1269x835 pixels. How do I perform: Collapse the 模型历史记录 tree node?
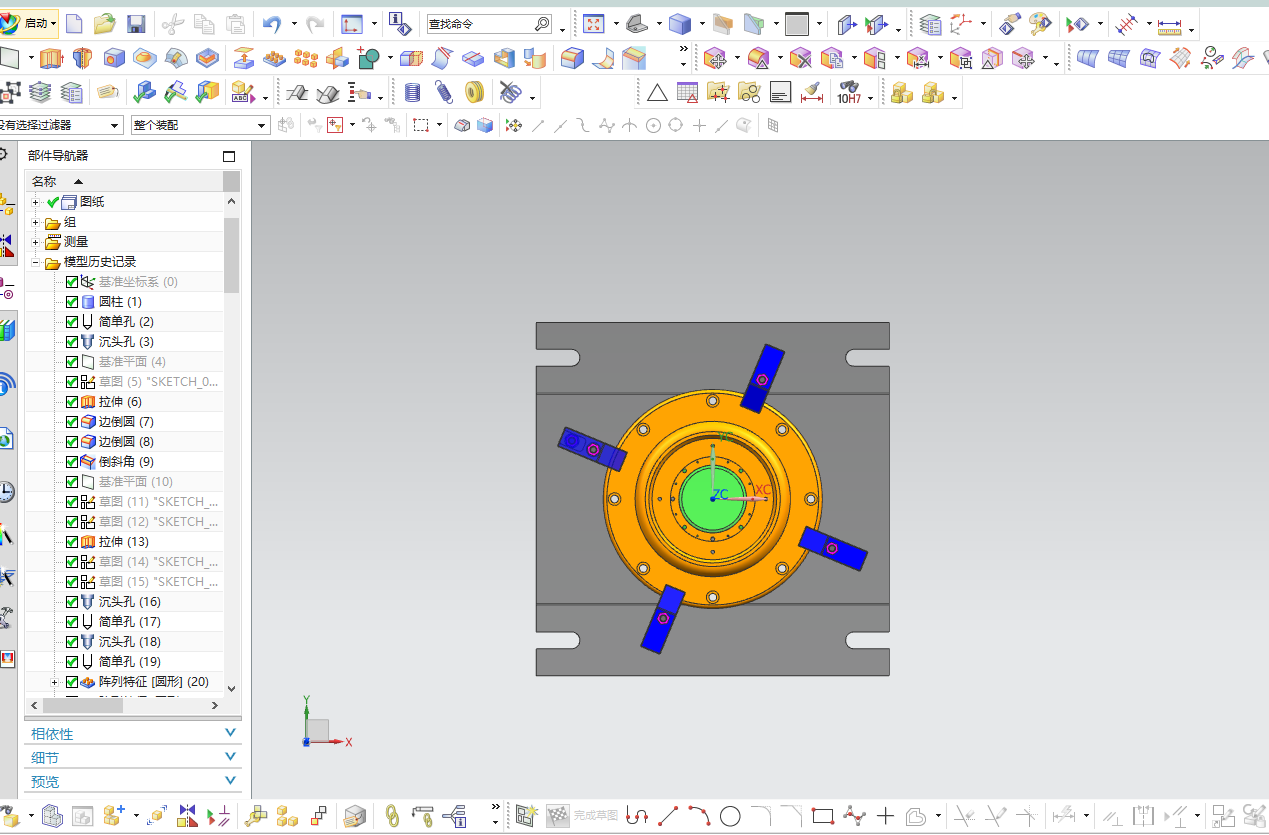click(x=36, y=262)
